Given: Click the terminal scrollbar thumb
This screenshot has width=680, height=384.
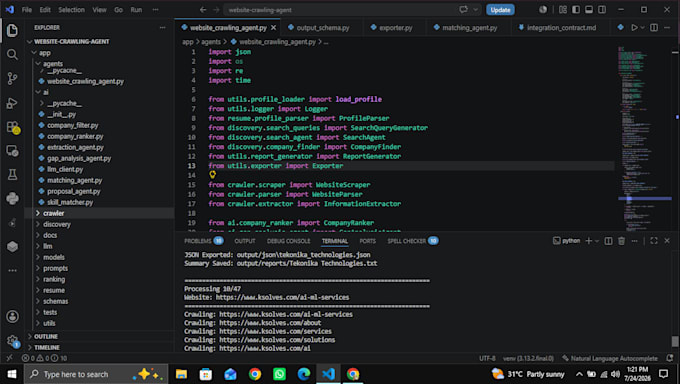Looking at the screenshot, I should [x=675, y=341].
